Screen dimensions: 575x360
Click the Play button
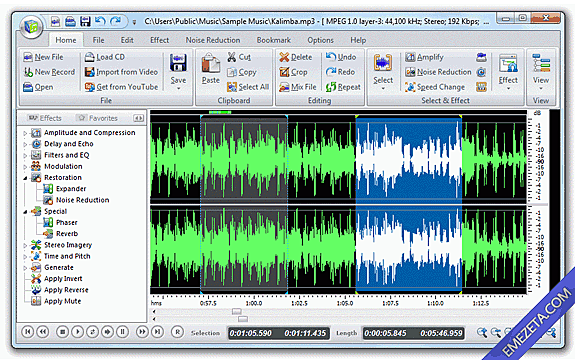coord(77,332)
